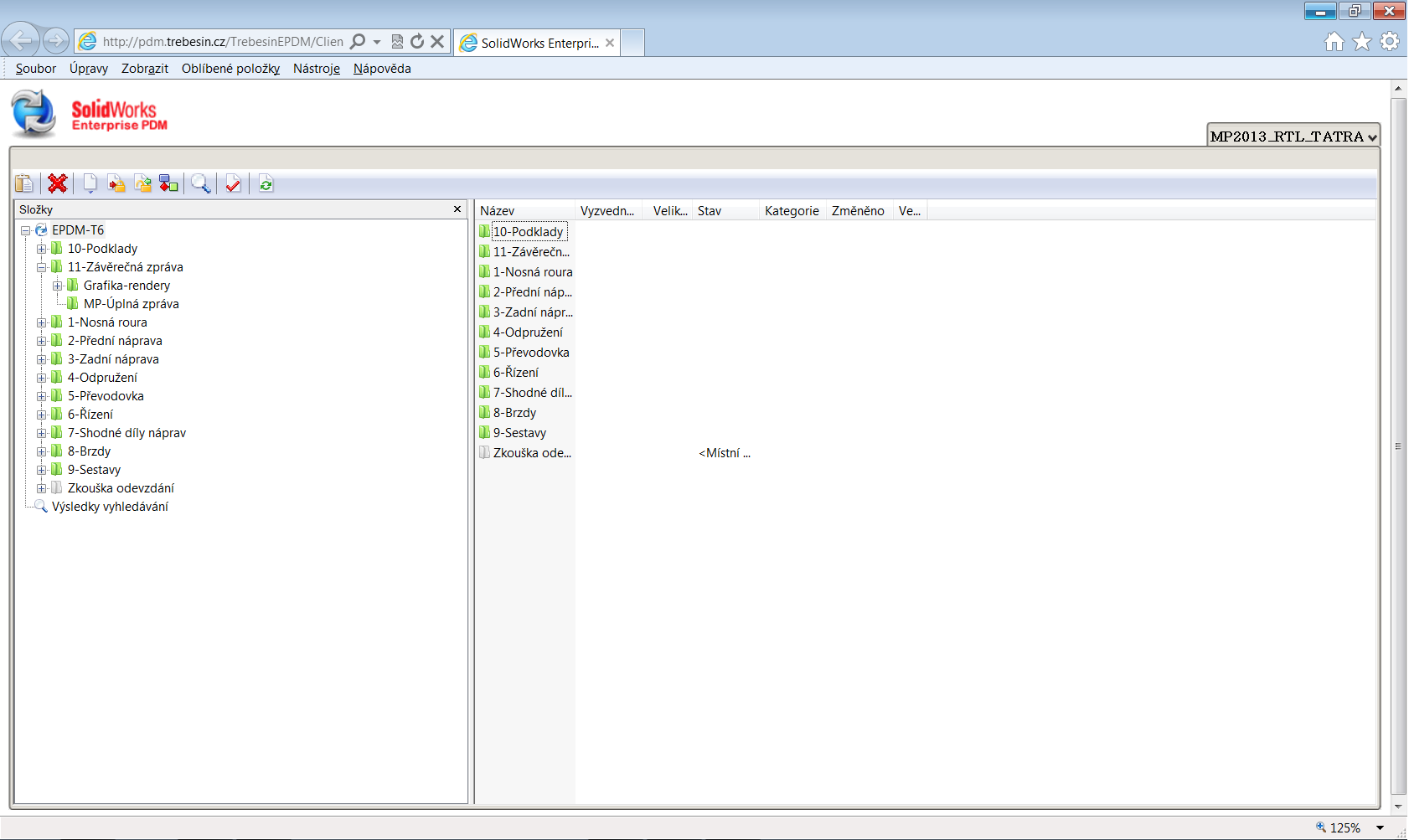This screenshot has height=840, width=1409.
Task: Select Výsledky vyhledávání in tree
Action: pos(110,507)
